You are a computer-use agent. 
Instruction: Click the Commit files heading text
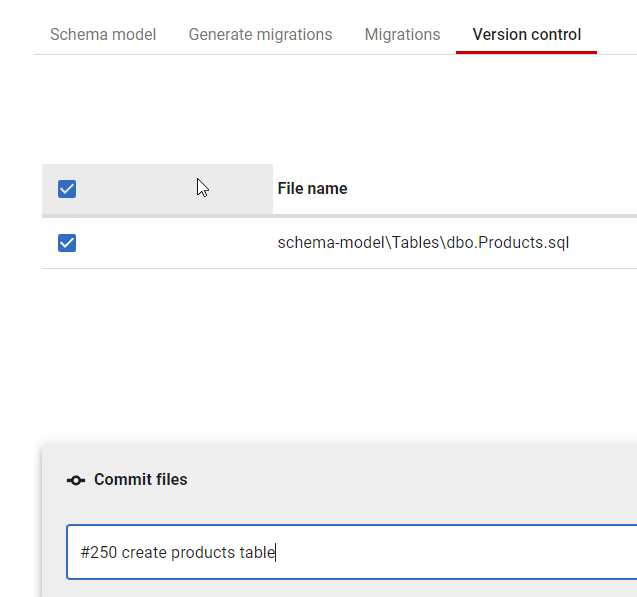(140, 480)
